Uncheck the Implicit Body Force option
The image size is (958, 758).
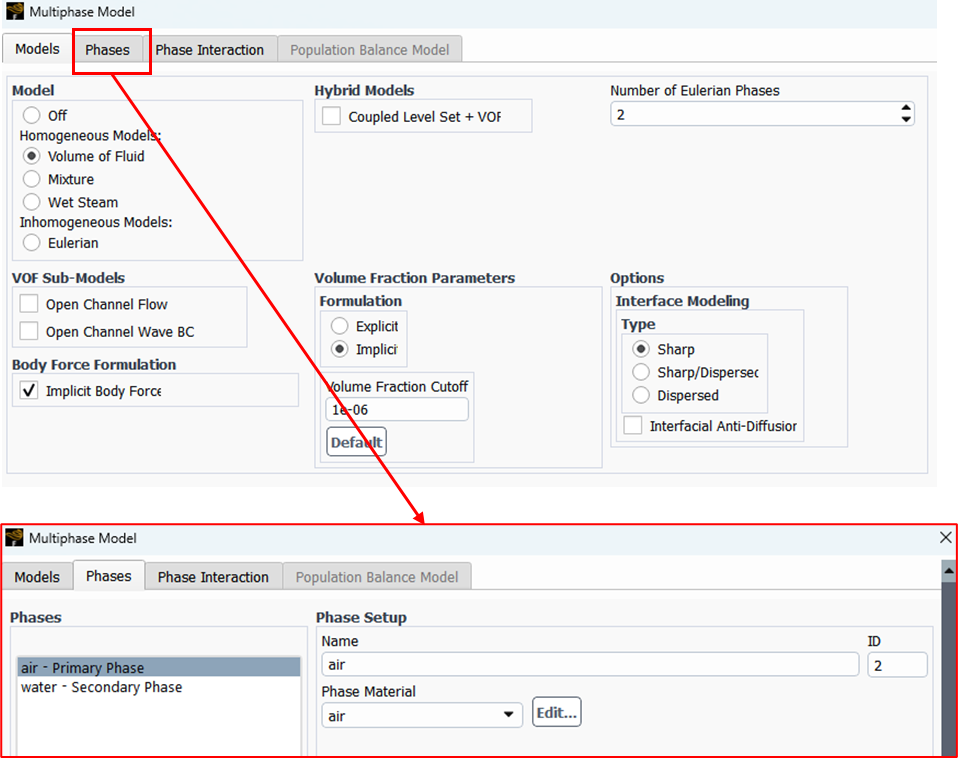pos(29,391)
